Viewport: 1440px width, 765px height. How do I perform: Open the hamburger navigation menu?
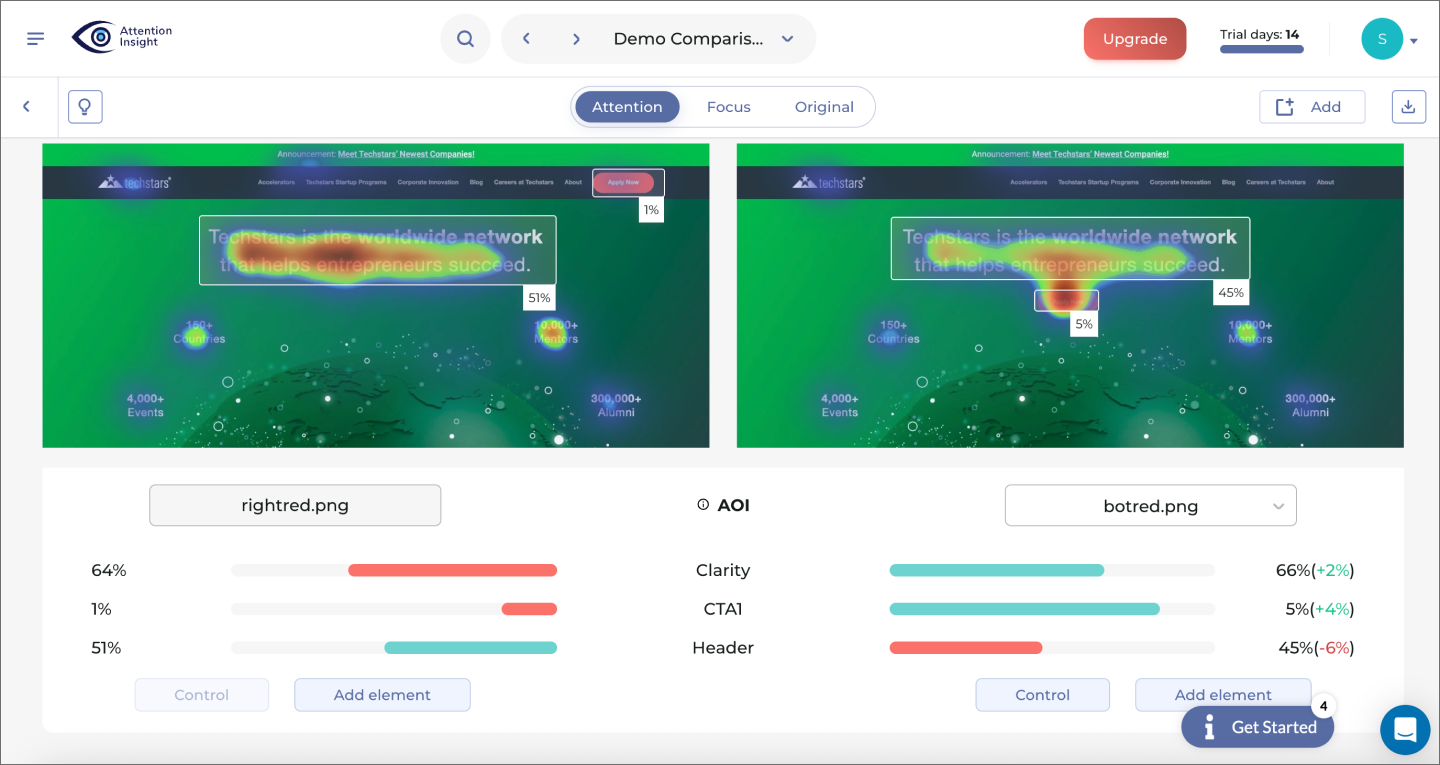coord(35,38)
